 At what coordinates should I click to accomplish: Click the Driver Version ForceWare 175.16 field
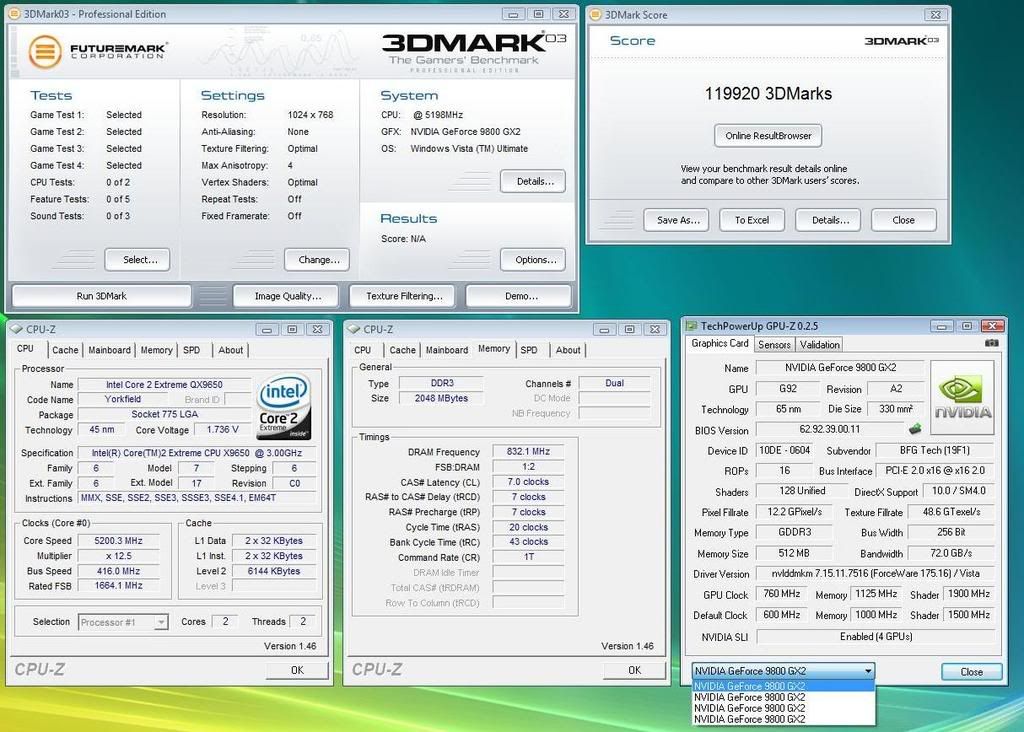(x=875, y=573)
